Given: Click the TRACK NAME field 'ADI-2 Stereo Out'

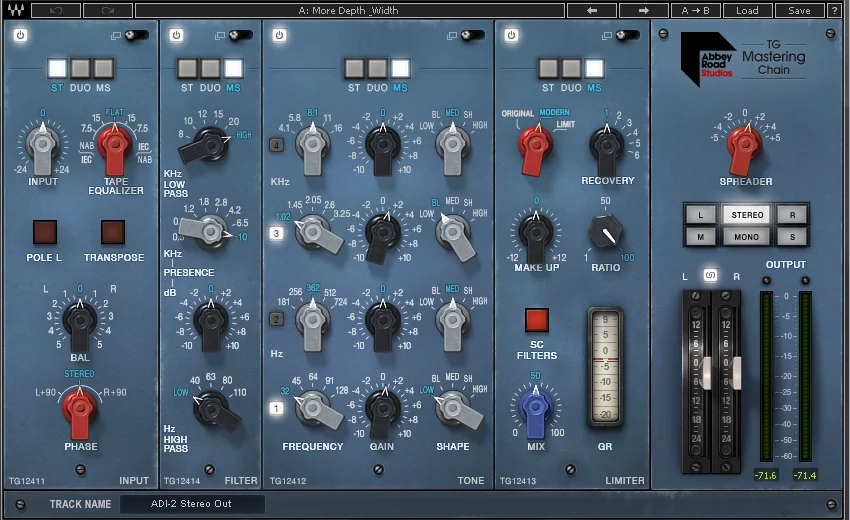Looking at the screenshot, I should pos(192,504).
